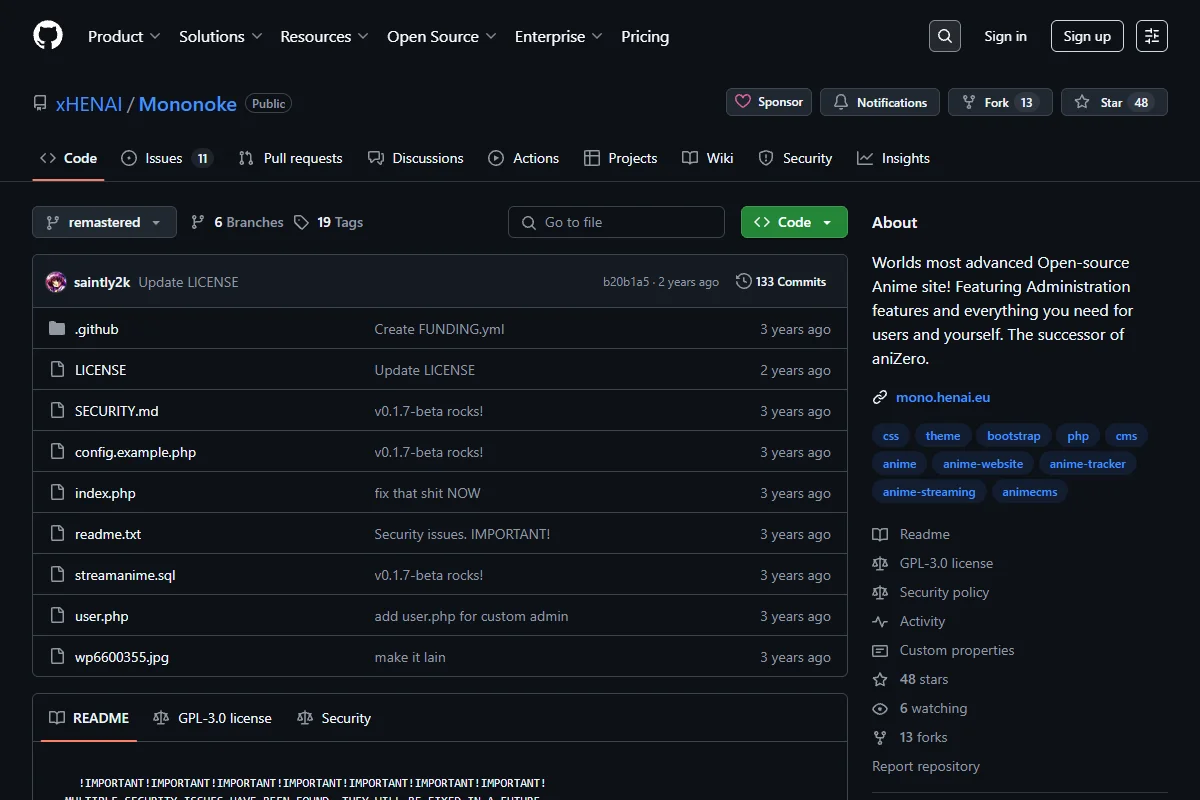This screenshot has width=1200, height=800.
Task: Click the saintly2k avatar image
Action: coord(56,282)
